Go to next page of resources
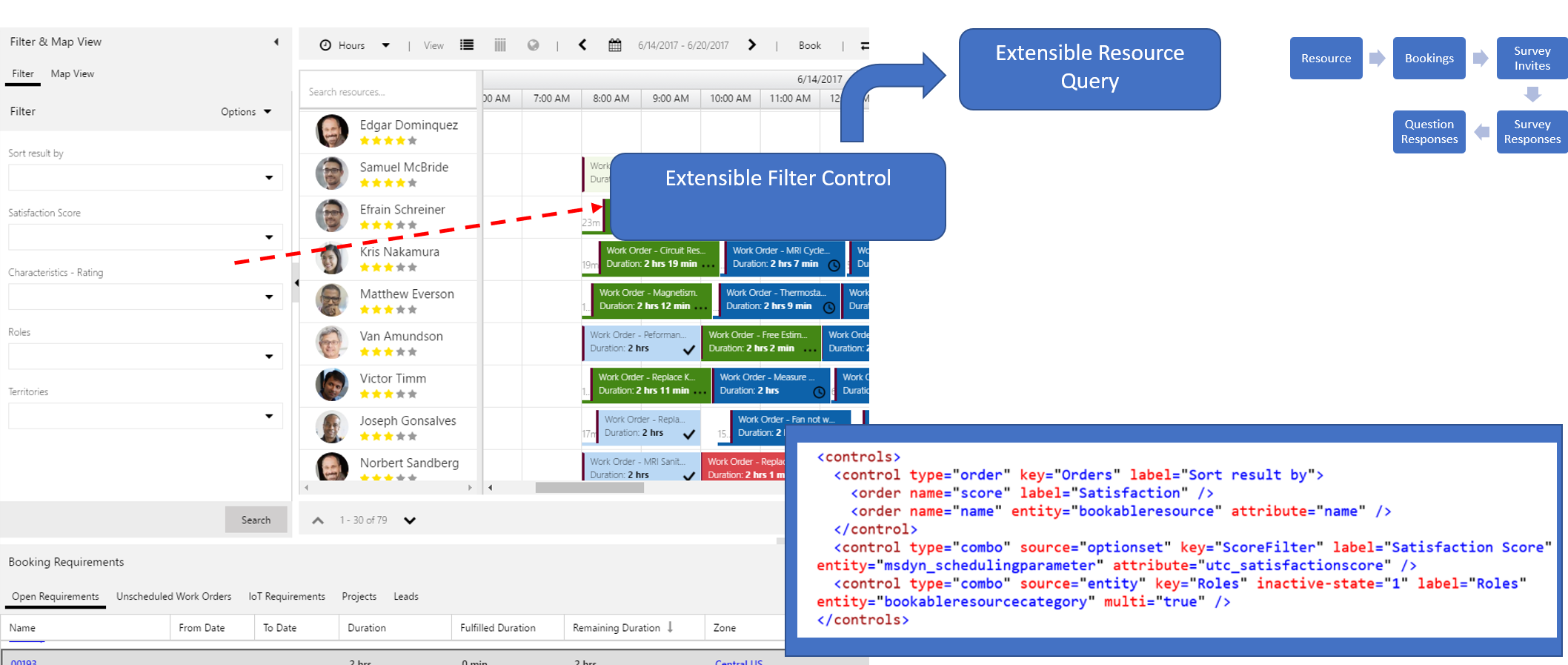The width and height of the screenshot is (1568, 665). coord(410,520)
